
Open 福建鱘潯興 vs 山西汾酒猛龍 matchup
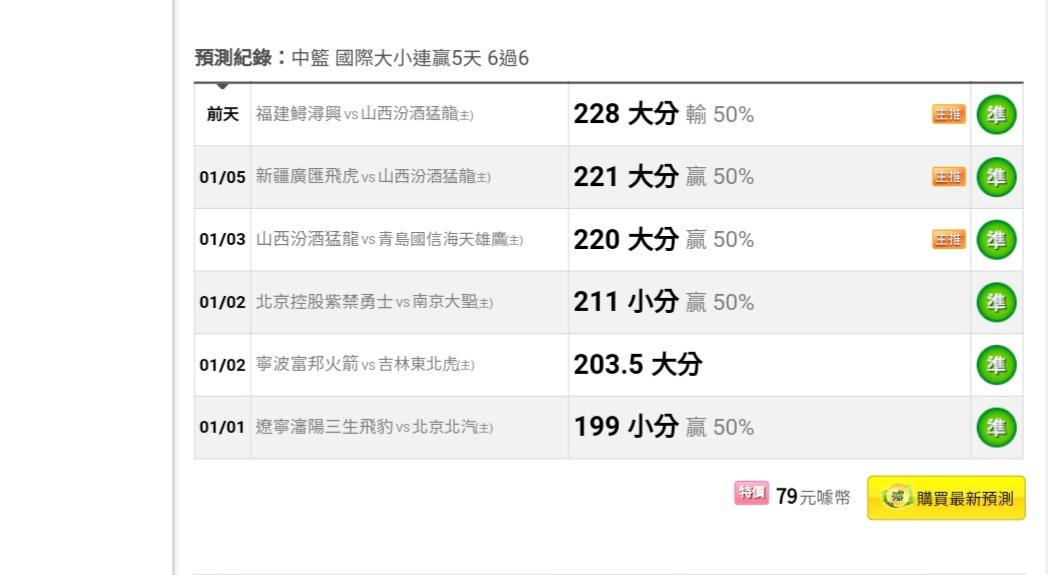(x=365, y=114)
